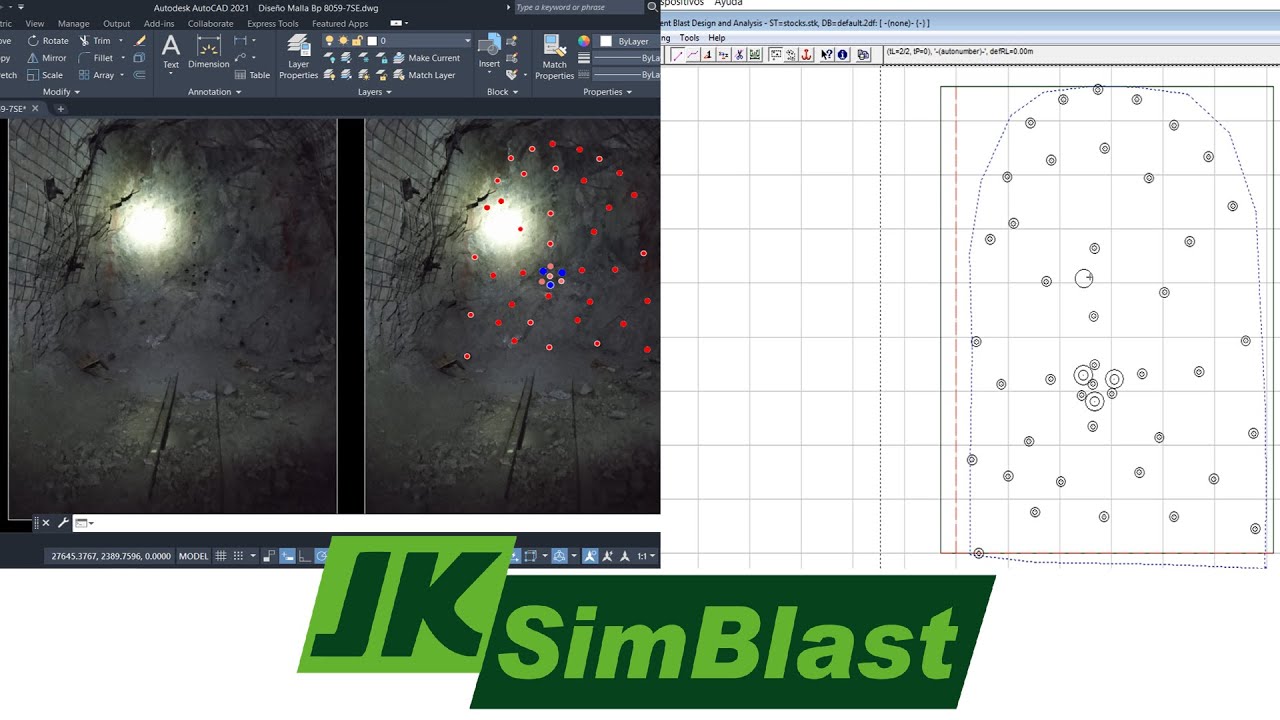Toggle ortho mode in status bar
This screenshot has height=720, width=1280.
click(305, 556)
